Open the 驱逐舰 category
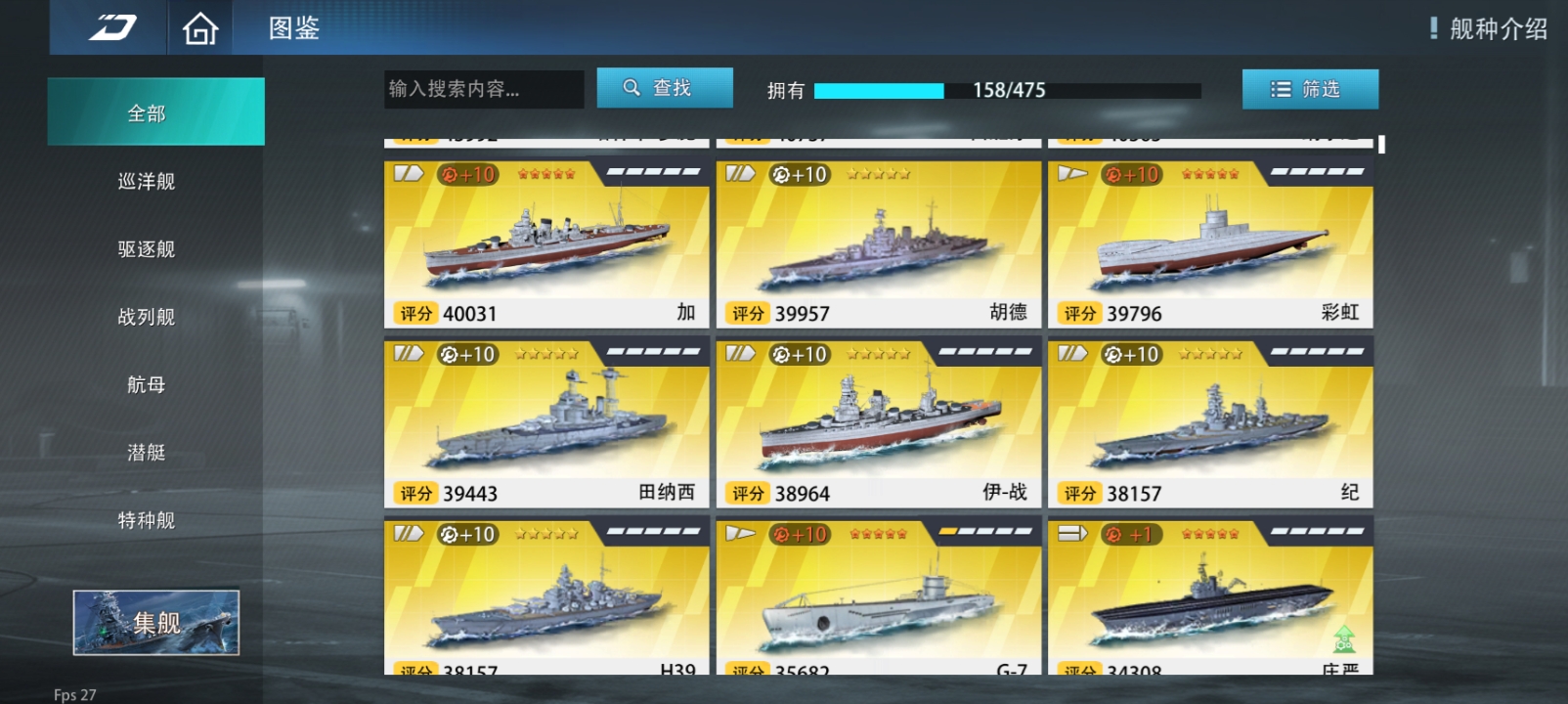 [x=147, y=249]
